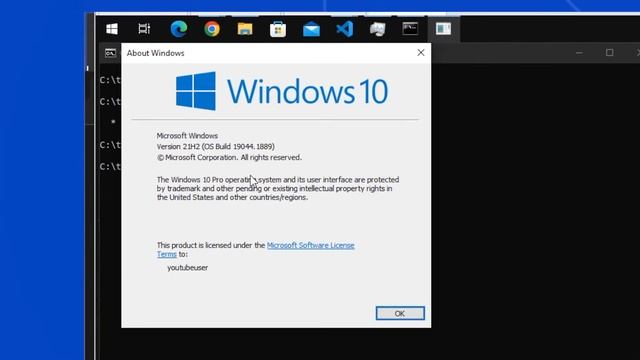Click the Microsoft Corporation copyright line
This screenshot has width=640, height=360.
point(229,158)
